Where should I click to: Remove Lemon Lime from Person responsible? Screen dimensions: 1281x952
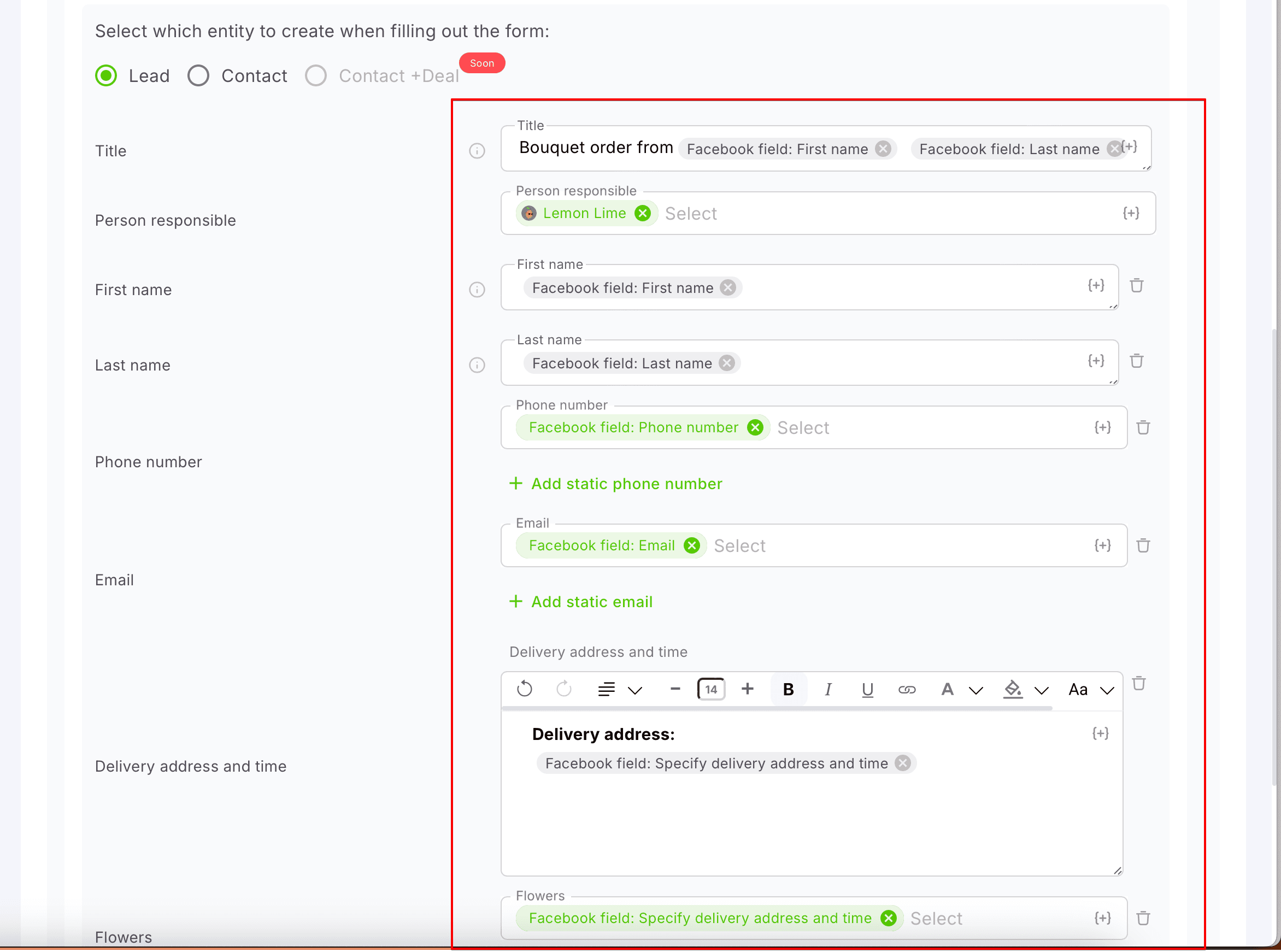(643, 213)
